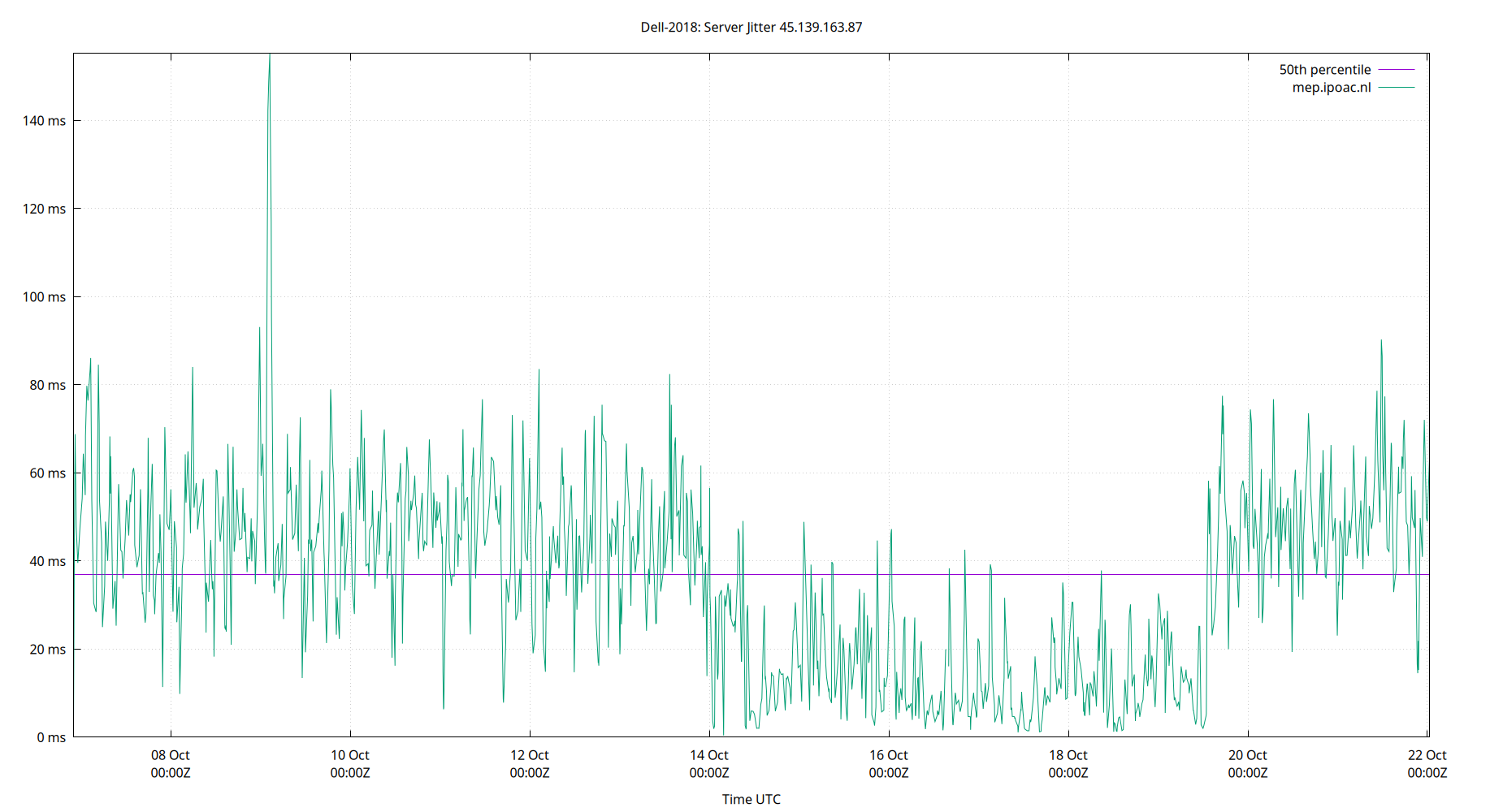Click the chart title 'Dell-2018: Server Jitter 45.139.163.87'
The height and width of the screenshot is (812, 1503).
click(751, 27)
